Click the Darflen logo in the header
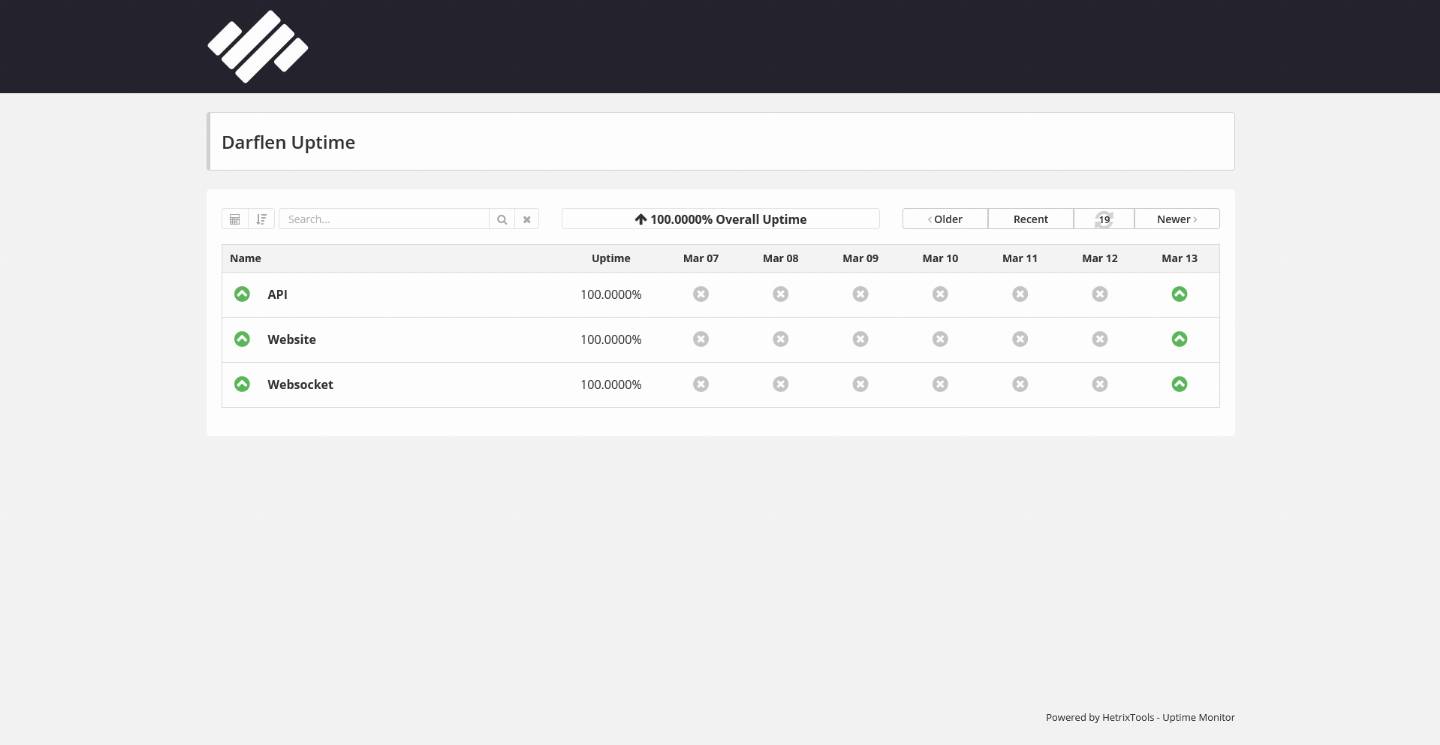The width and height of the screenshot is (1440, 745). pyautogui.click(x=257, y=46)
